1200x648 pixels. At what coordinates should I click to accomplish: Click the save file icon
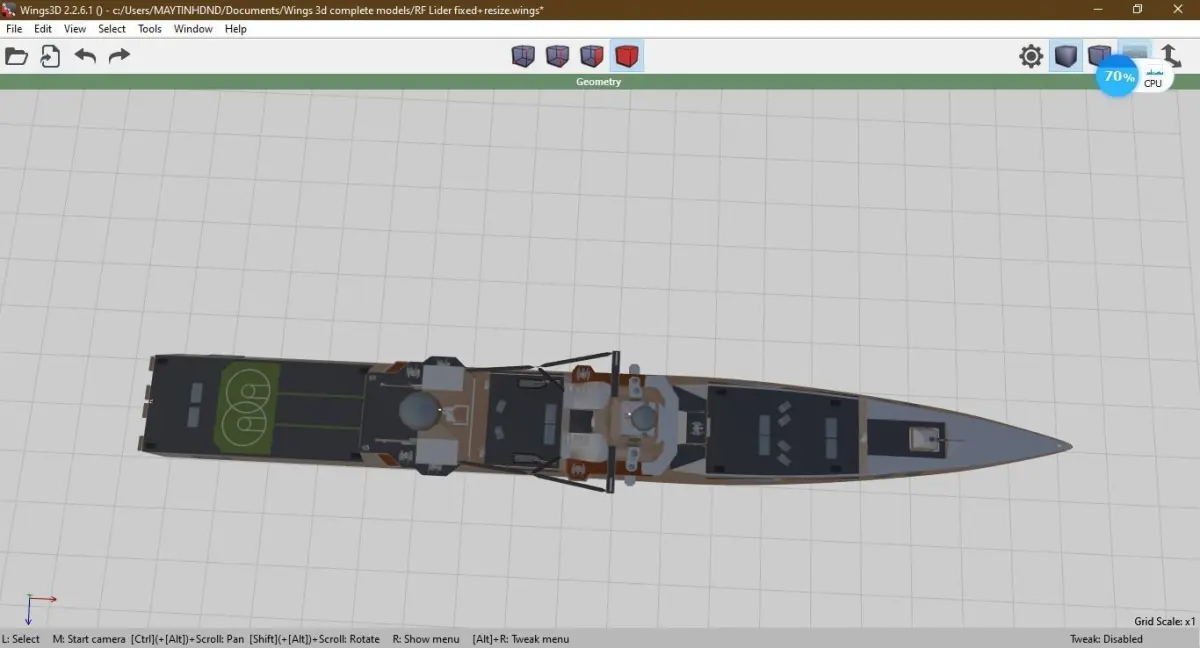(x=50, y=56)
